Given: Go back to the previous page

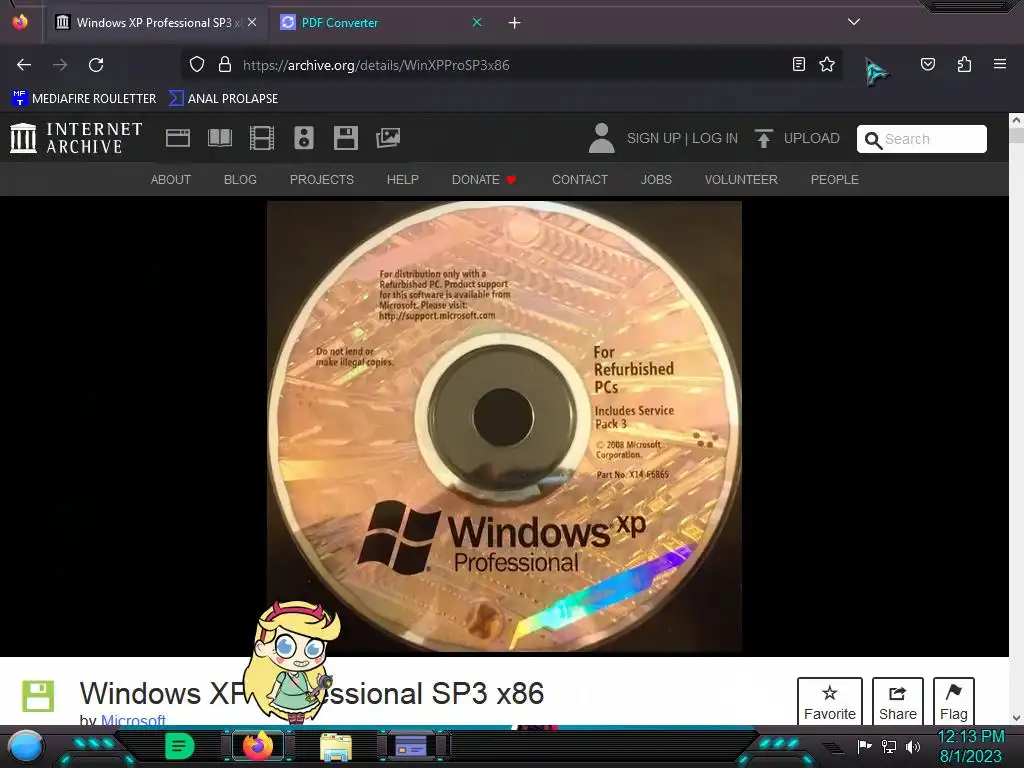Looking at the screenshot, I should (24, 65).
